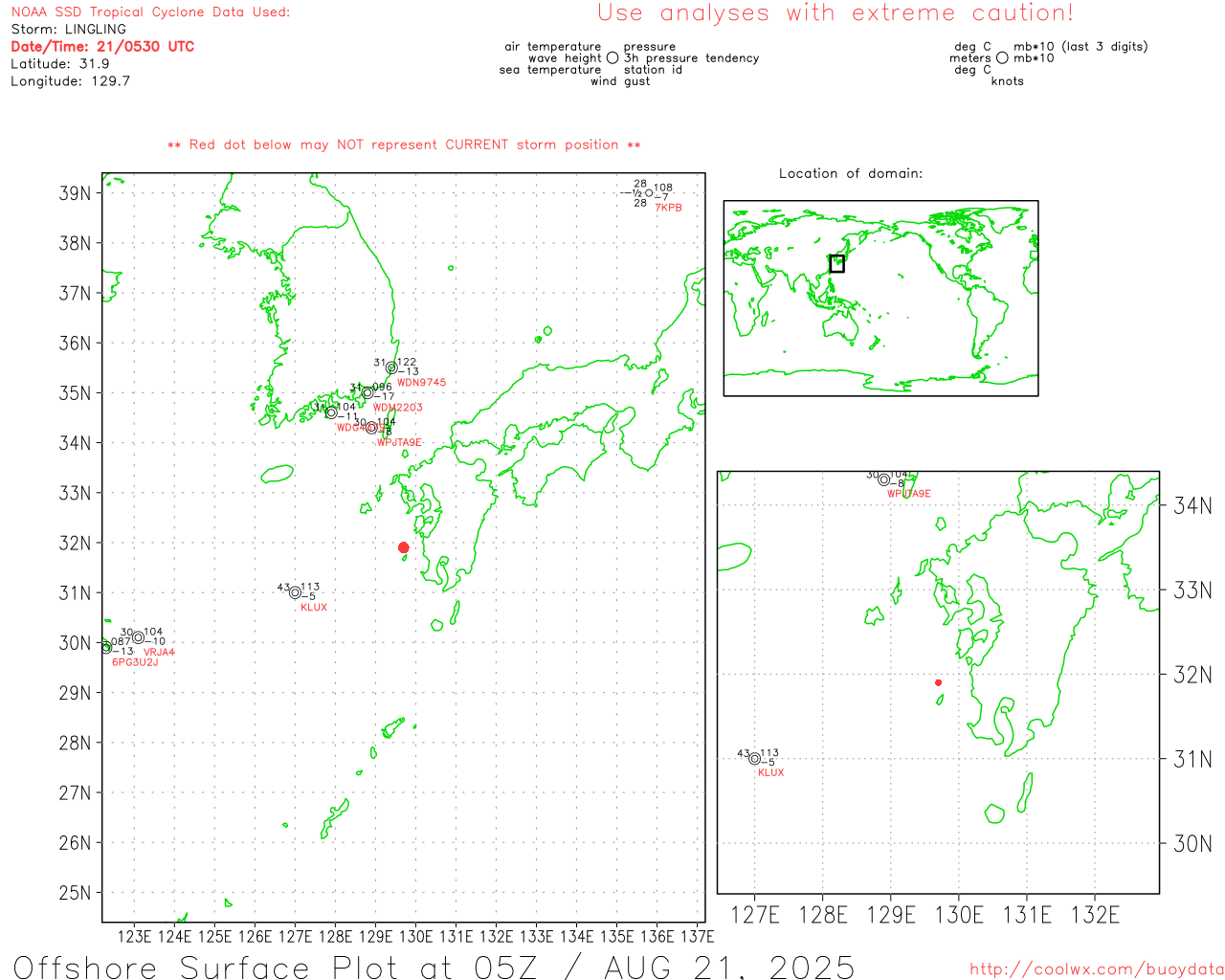
Task: Click KLUX label on the main map
Action: coord(314,608)
